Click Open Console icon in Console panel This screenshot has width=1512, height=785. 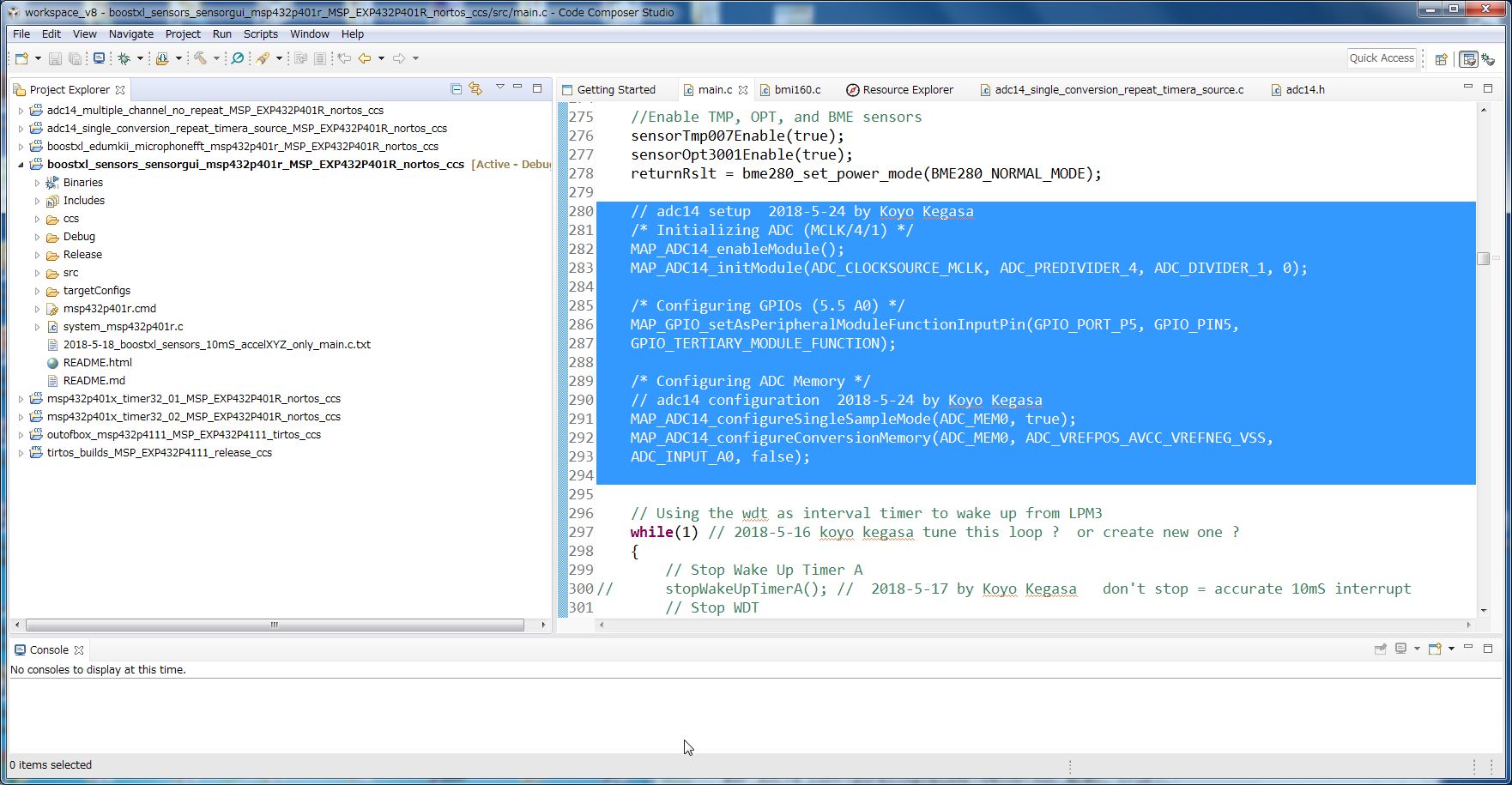click(1435, 649)
